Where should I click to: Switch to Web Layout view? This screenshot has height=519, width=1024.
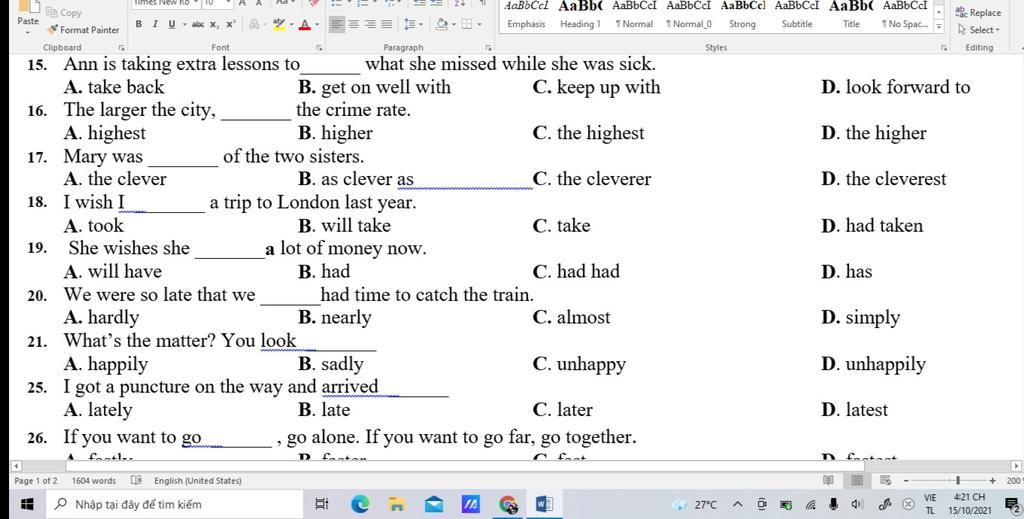point(886,480)
